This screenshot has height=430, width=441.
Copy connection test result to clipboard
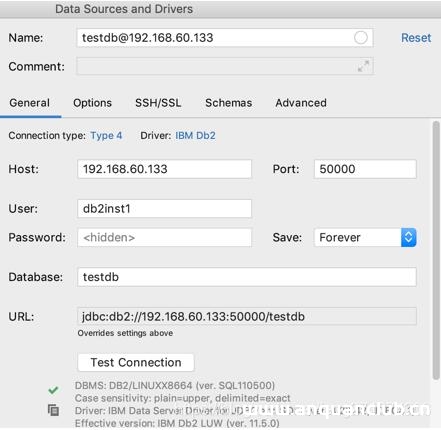click(53, 410)
